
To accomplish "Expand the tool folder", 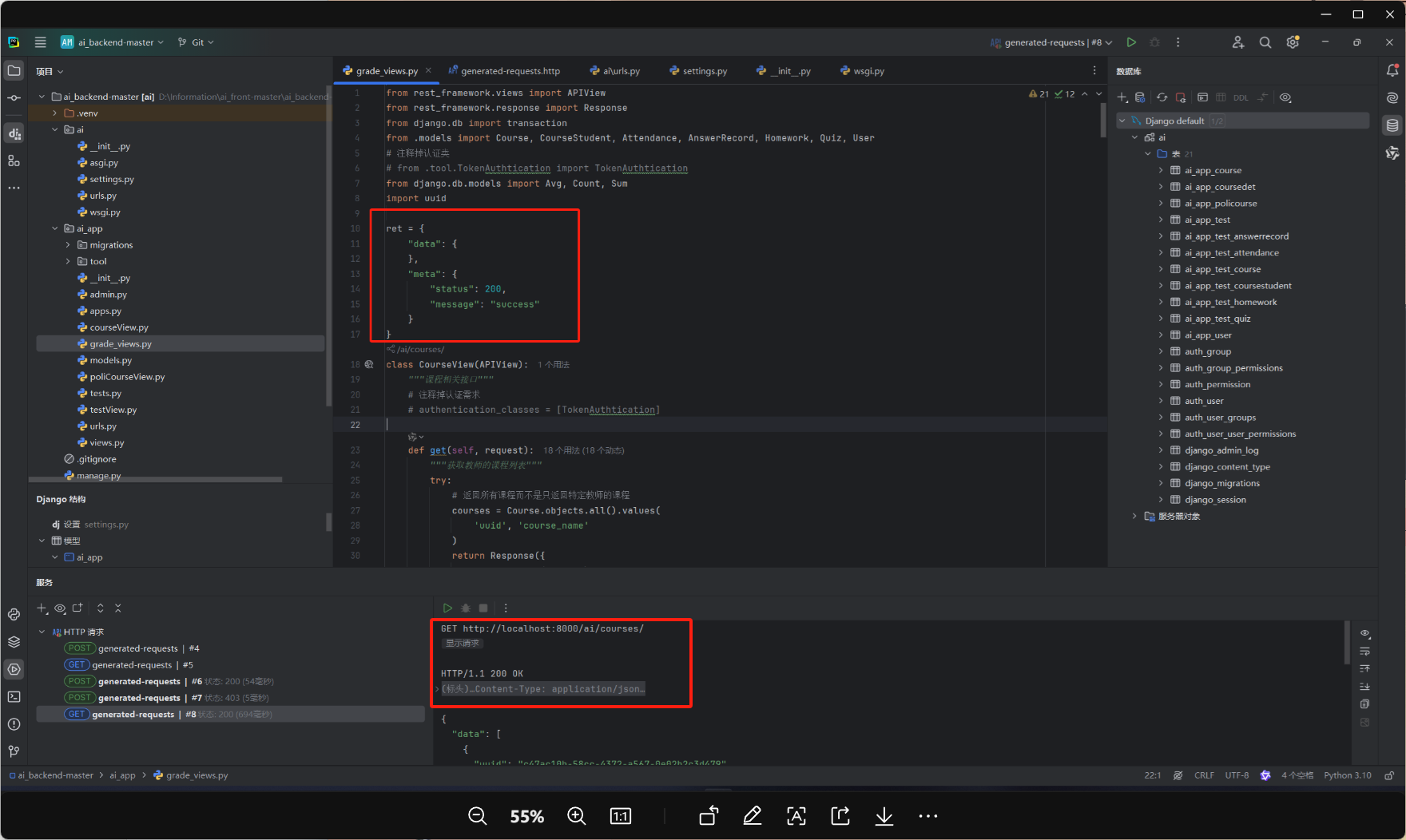I will pyautogui.click(x=68, y=262).
